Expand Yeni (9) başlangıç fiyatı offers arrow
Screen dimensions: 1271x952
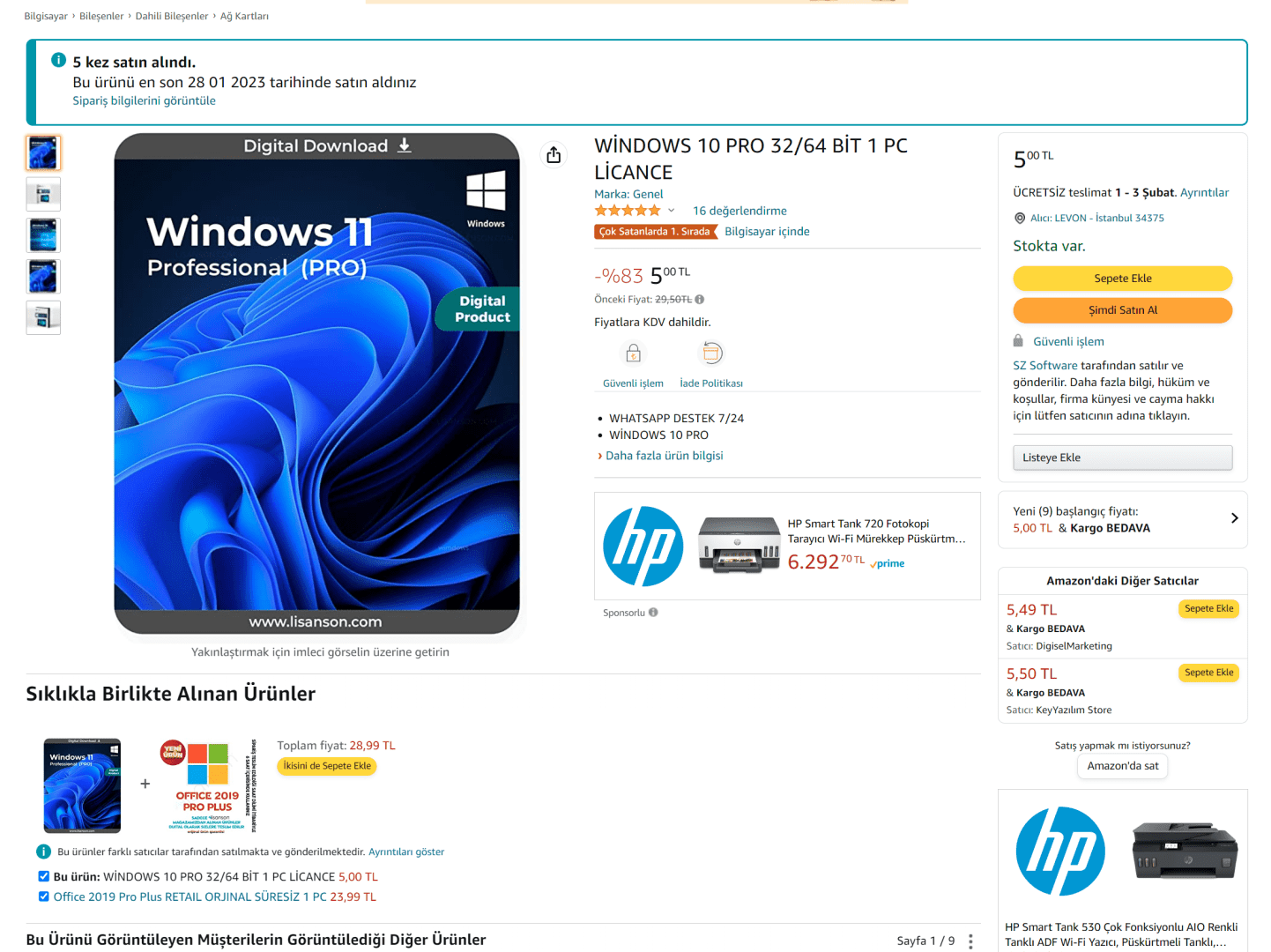point(1234,518)
